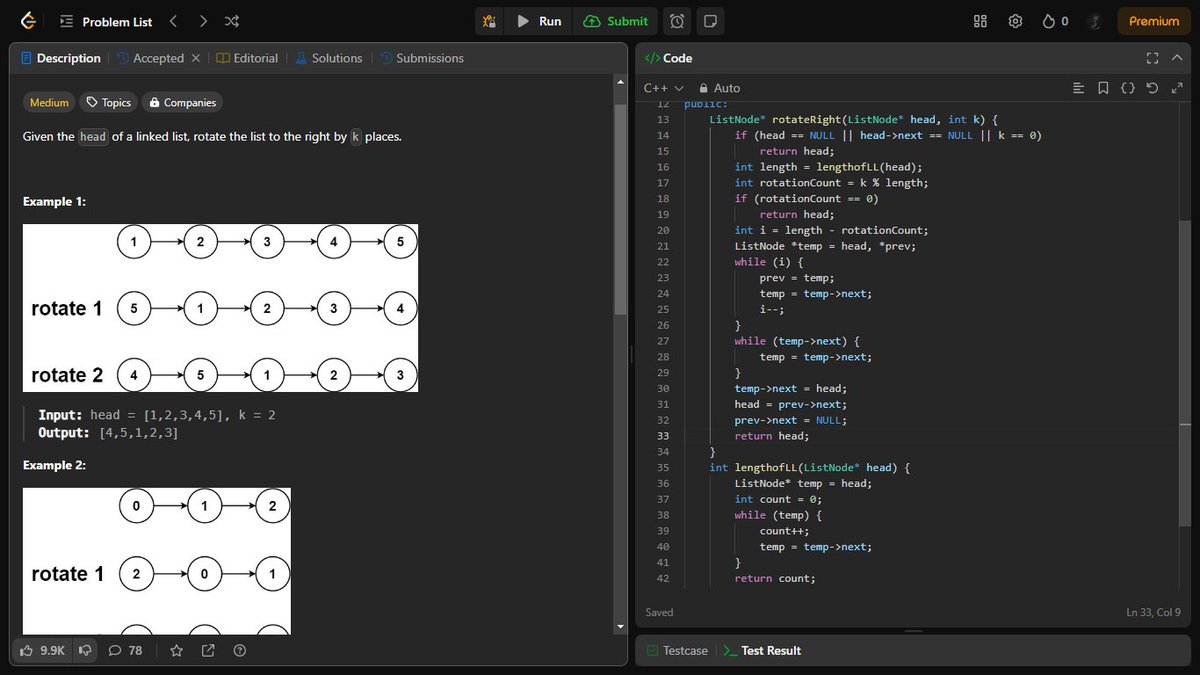Screen dimensions: 1200x675
Task: Switch to the Submissions tab
Action: (x=421, y=58)
